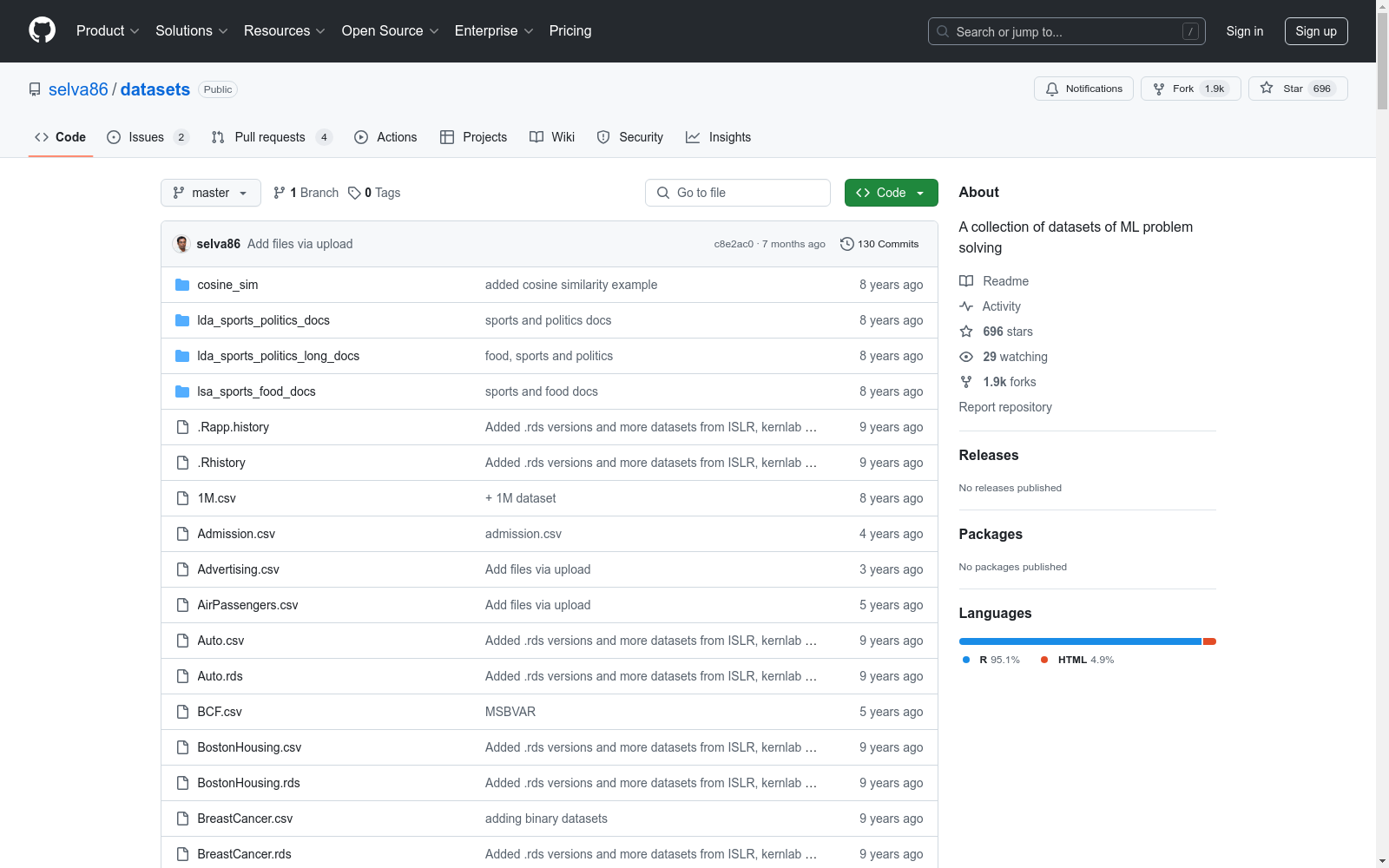
Task: Click the fork icon beside 1.9k forks
Action: [x=966, y=382]
